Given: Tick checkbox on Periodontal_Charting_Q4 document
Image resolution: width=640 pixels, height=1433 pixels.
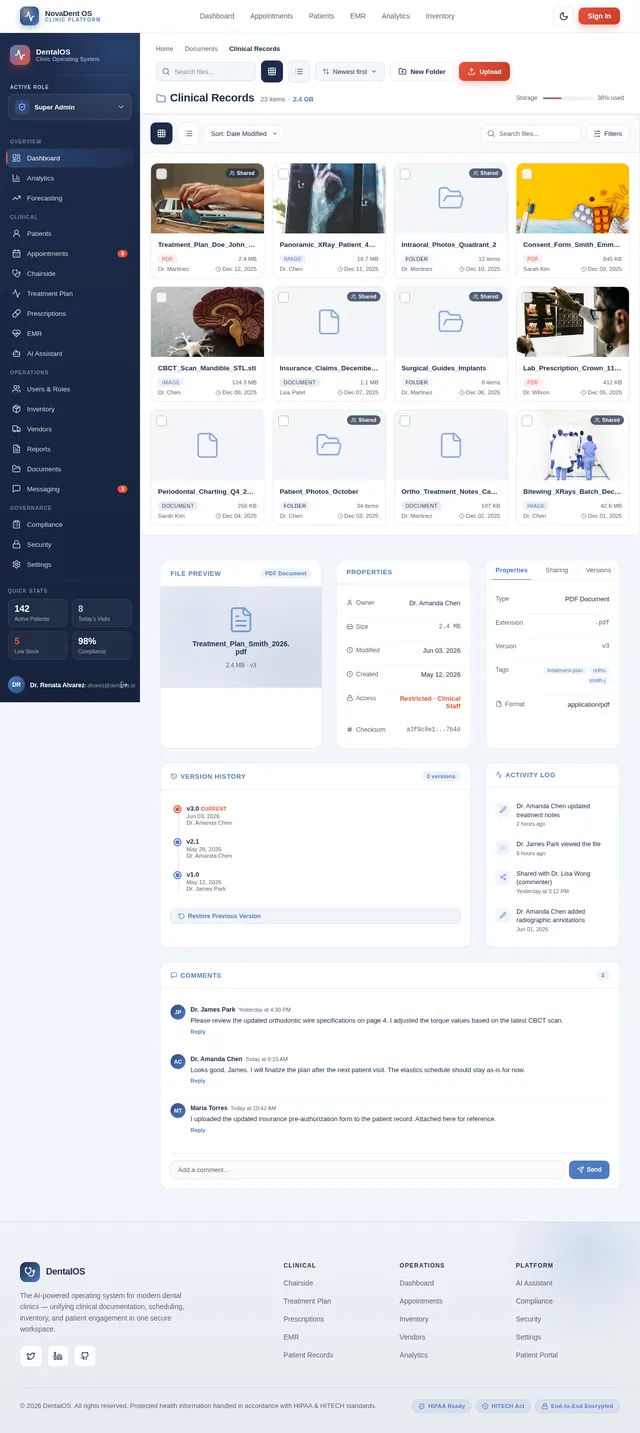Looking at the screenshot, I should click(x=162, y=421).
